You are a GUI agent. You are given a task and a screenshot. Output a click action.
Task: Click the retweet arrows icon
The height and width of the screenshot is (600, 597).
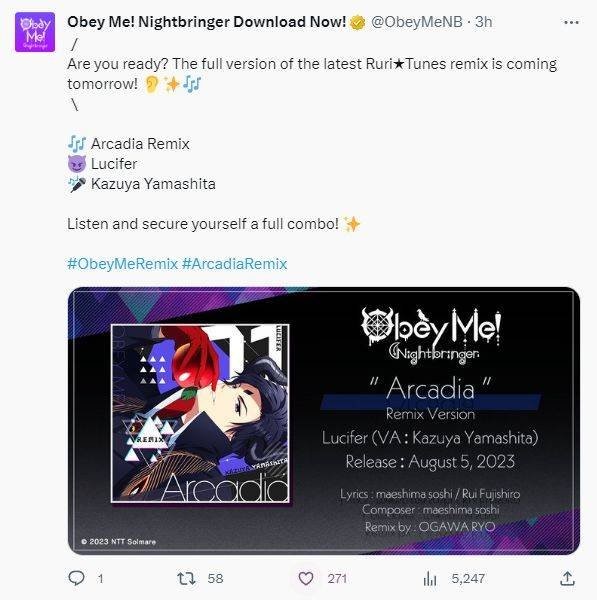pyautogui.click(x=186, y=578)
